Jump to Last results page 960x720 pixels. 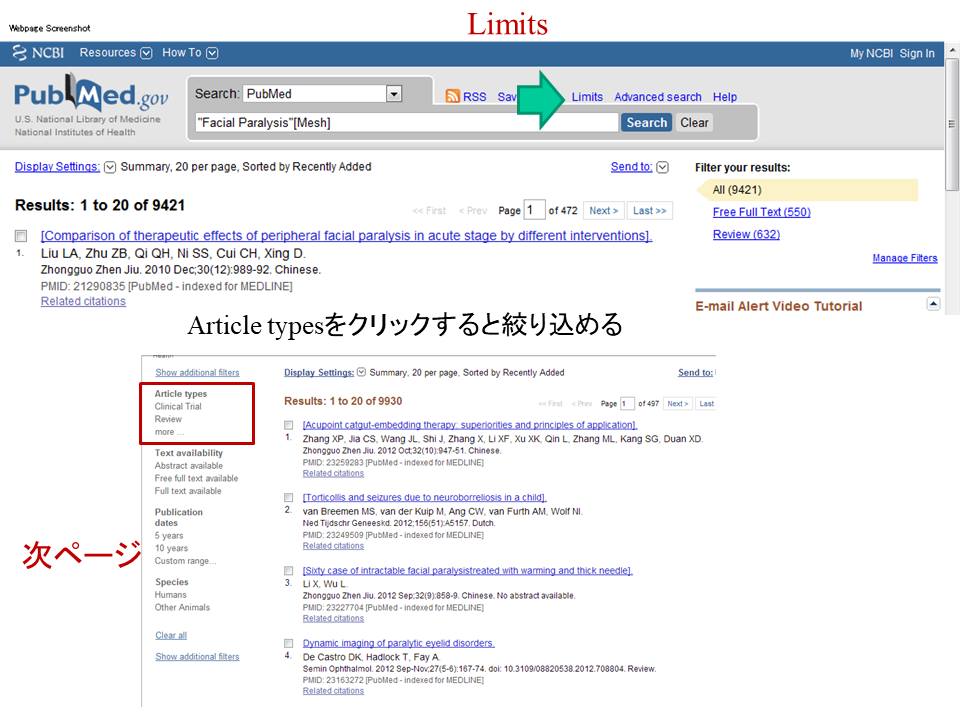(x=650, y=211)
